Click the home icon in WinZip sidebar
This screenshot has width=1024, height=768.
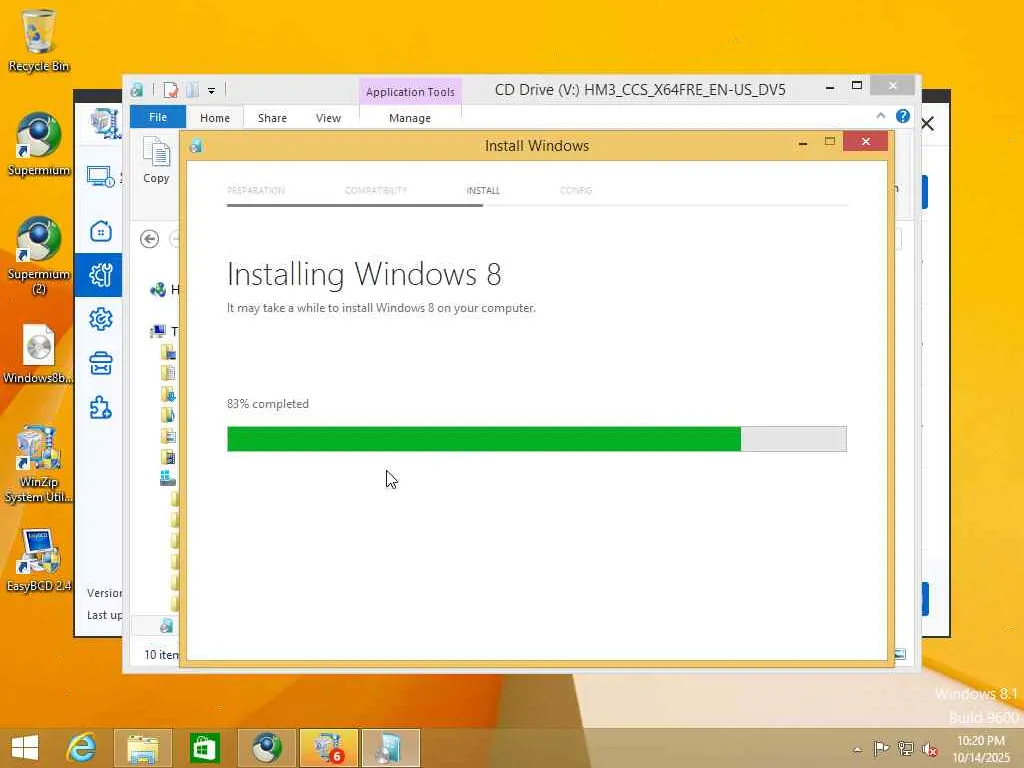tap(101, 231)
